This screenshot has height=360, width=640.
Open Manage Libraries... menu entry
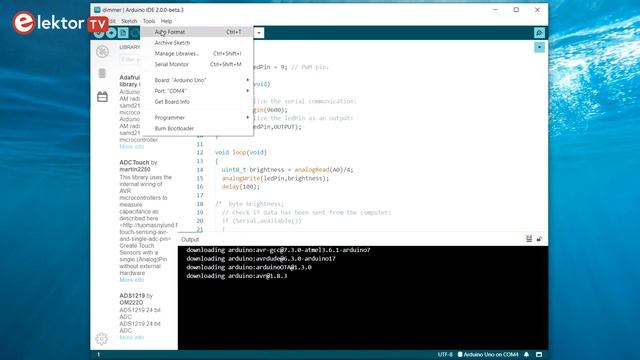[198, 53]
